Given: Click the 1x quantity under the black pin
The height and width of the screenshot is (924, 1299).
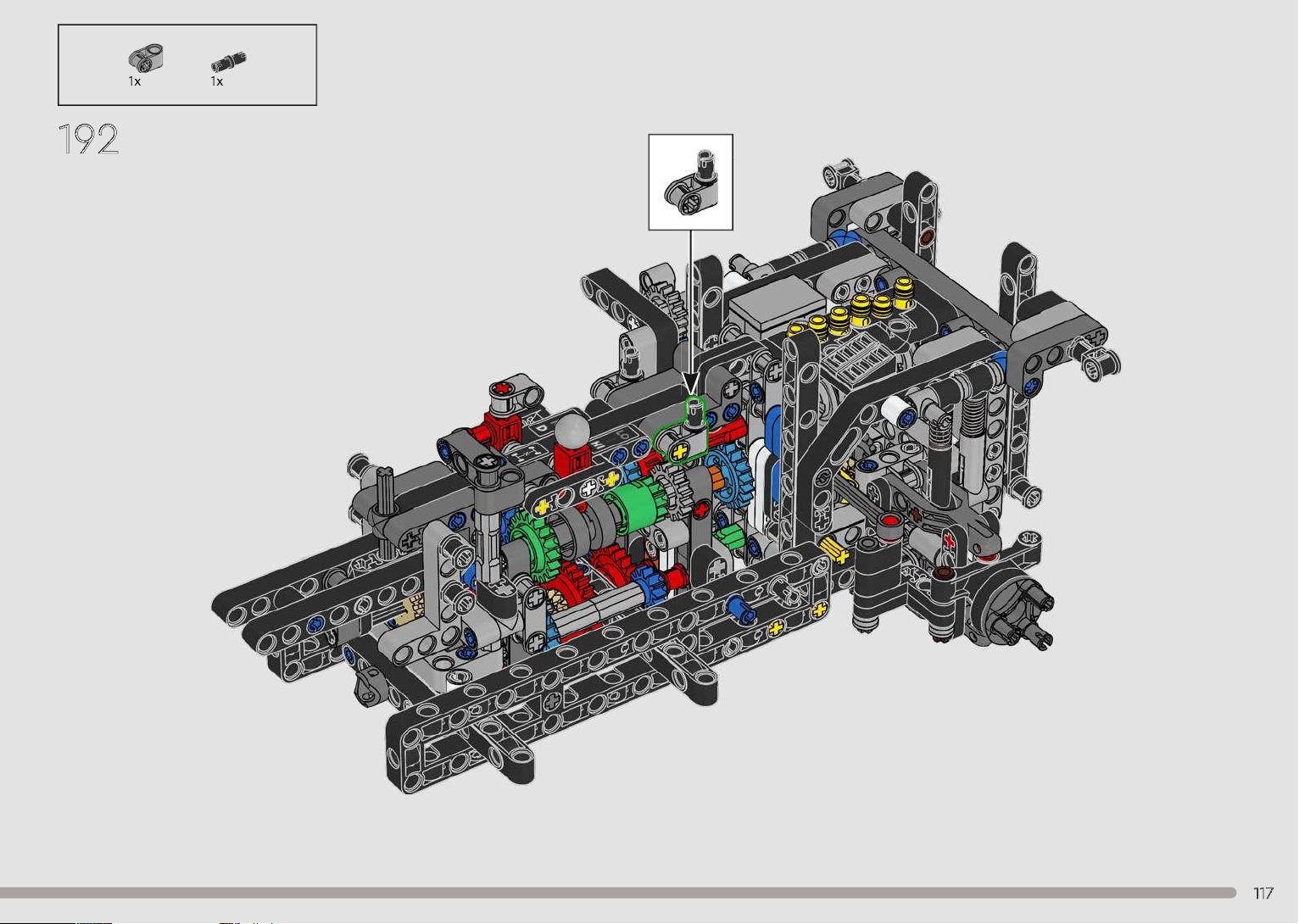Looking at the screenshot, I should (x=217, y=81).
